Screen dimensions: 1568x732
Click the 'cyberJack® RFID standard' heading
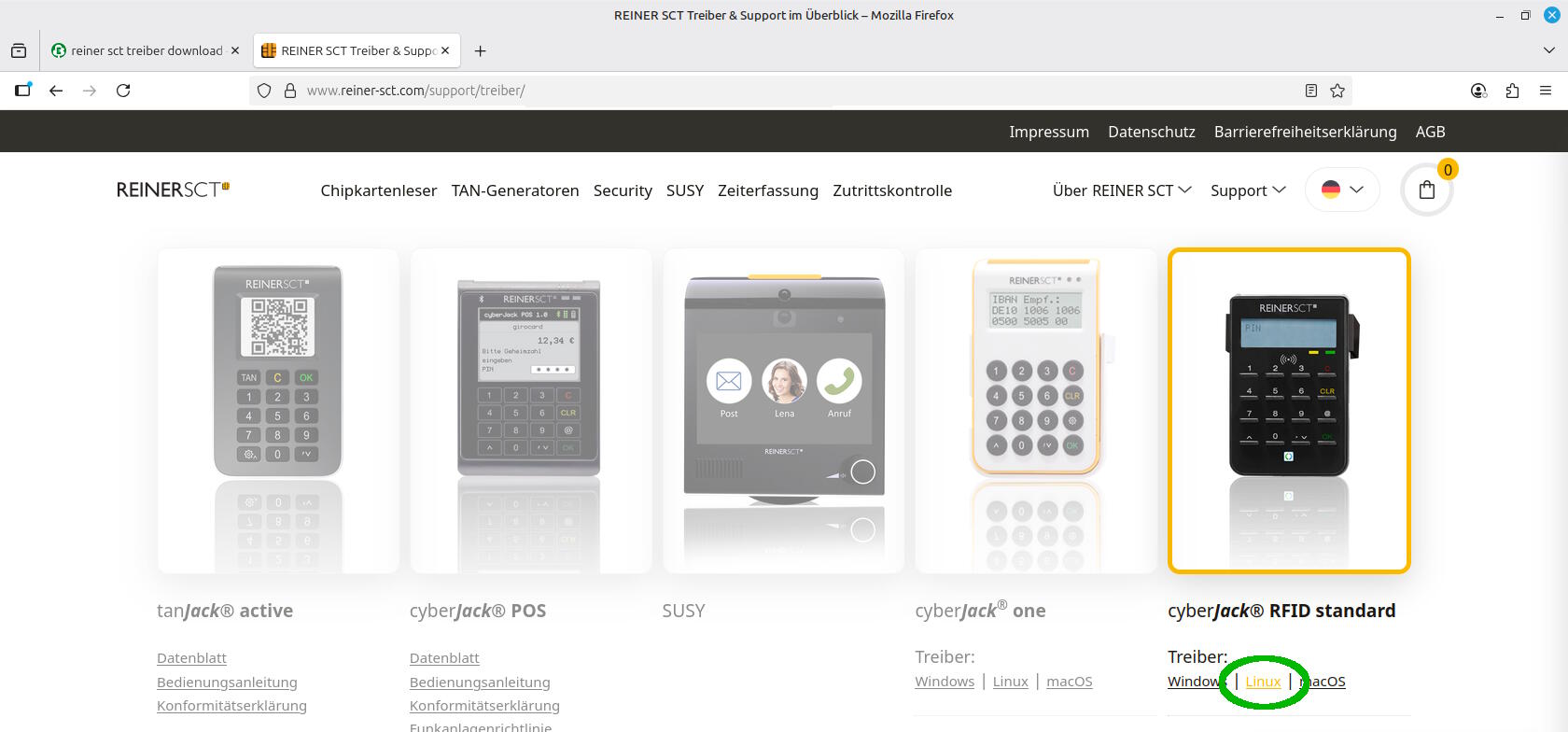pyautogui.click(x=1281, y=611)
